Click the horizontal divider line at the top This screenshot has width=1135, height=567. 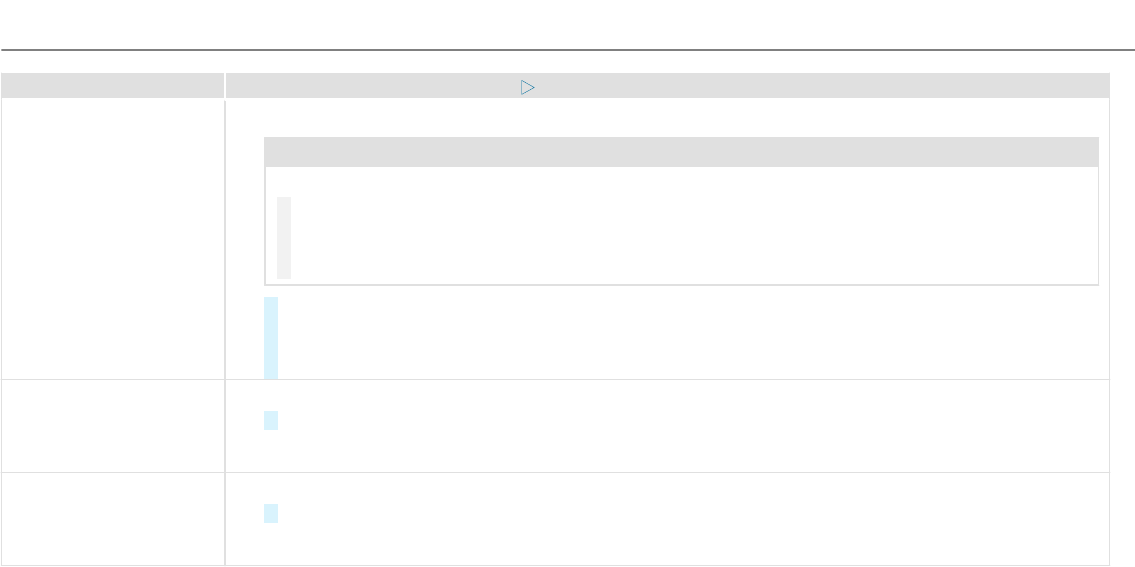[x=567, y=49]
